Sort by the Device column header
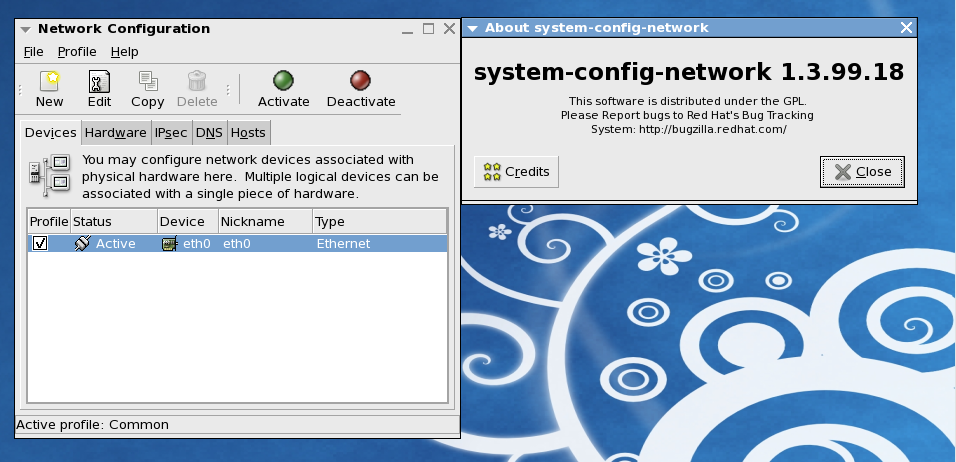The height and width of the screenshot is (462, 956). [x=188, y=222]
